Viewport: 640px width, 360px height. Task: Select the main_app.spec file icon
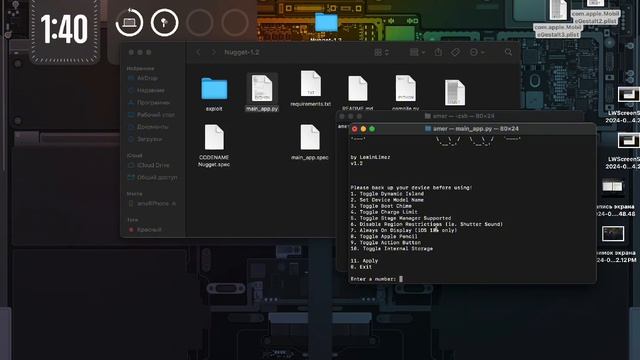pos(310,138)
